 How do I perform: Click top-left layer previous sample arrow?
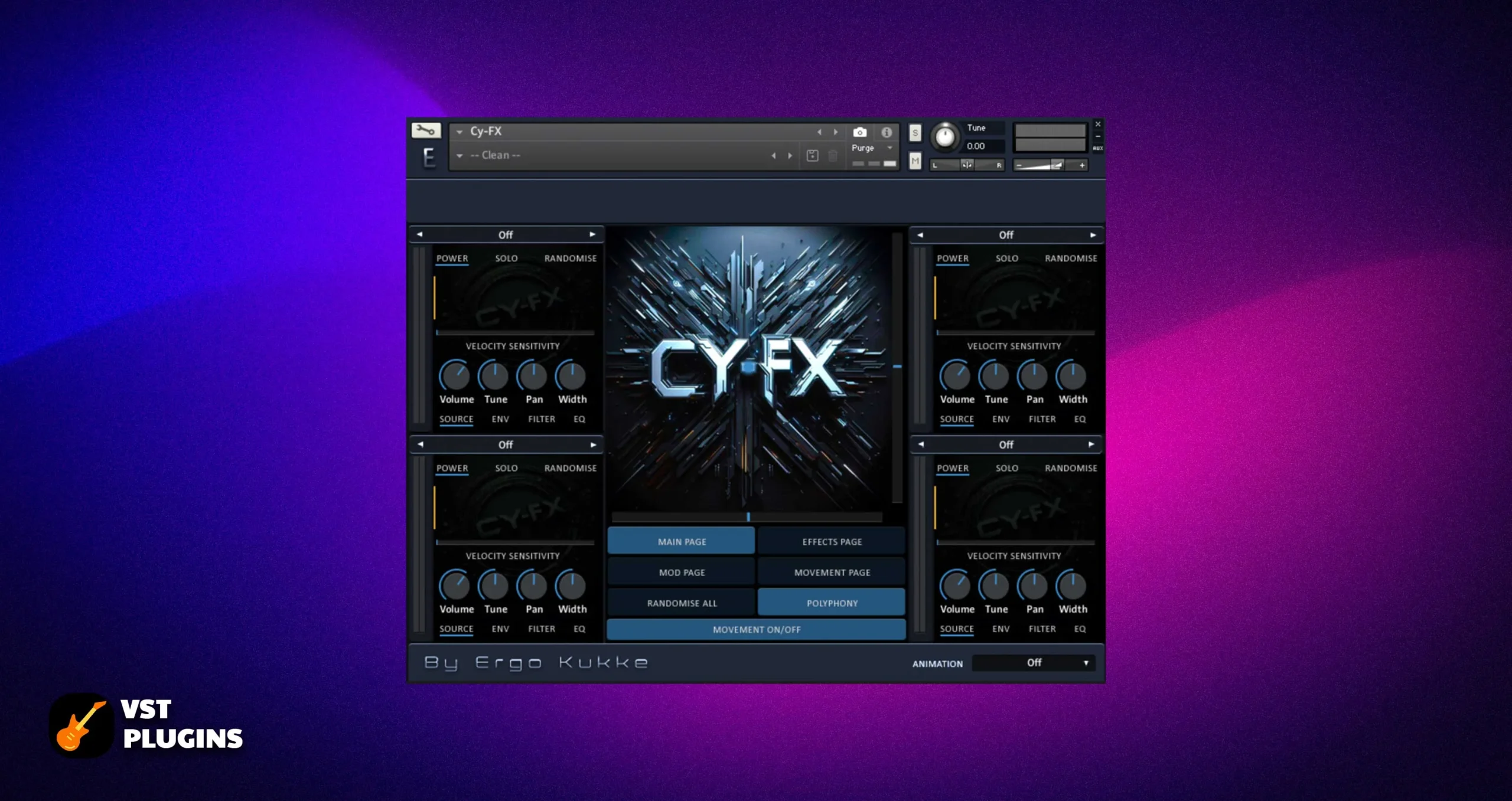[420, 234]
